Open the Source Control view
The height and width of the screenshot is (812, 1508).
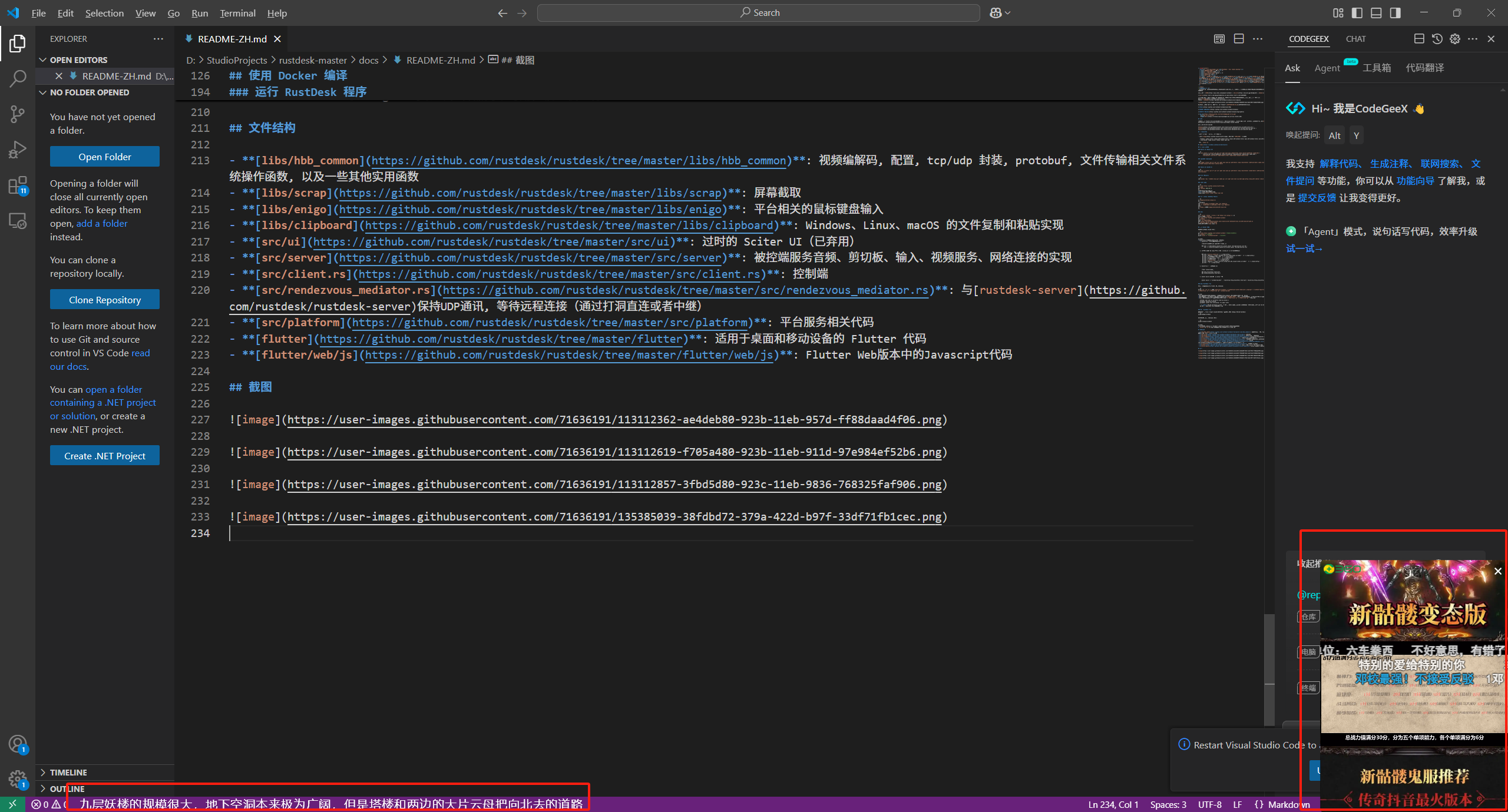coord(18,114)
